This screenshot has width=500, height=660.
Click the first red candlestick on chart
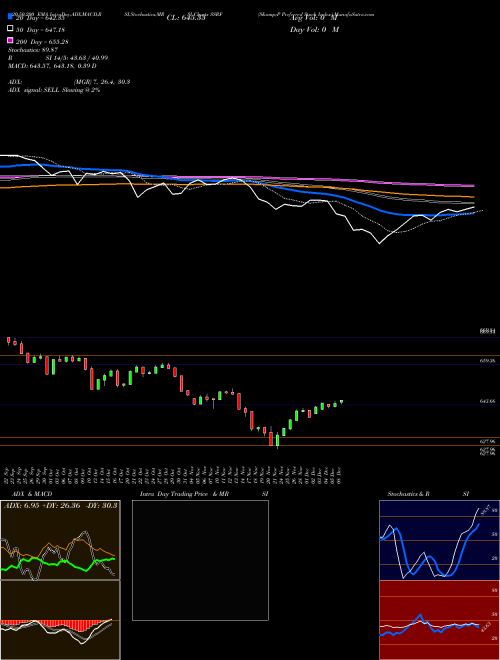point(8,341)
